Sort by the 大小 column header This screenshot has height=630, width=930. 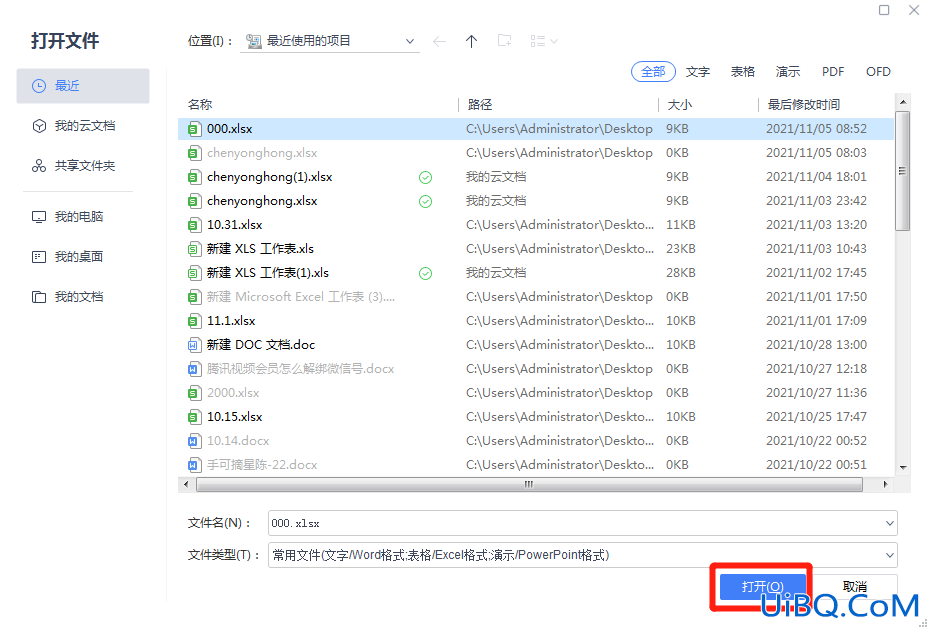pos(680,105)
